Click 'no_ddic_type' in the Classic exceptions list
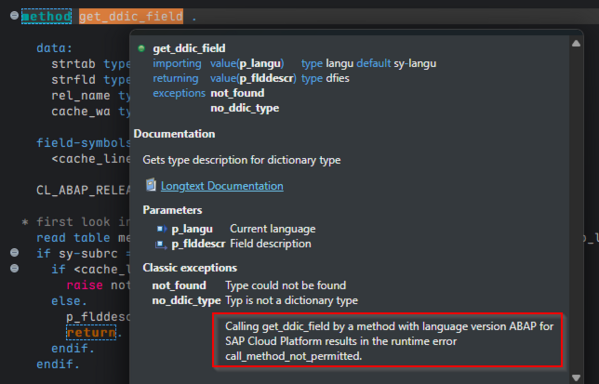The width and height of the screenshot is (599, 384). click(186, 301)
